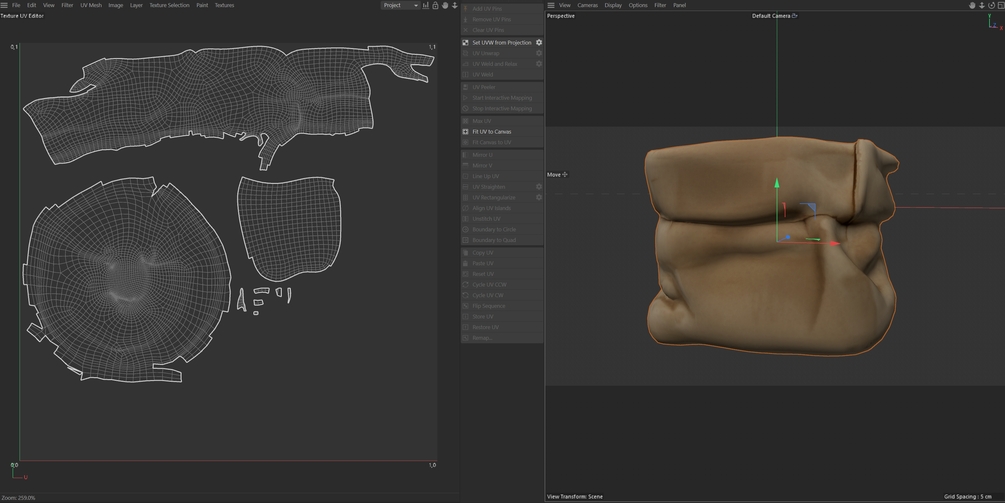The image size is (1005, 503).
Task: Click the Default Camera icon in the viewport
Action: (795, 16)
